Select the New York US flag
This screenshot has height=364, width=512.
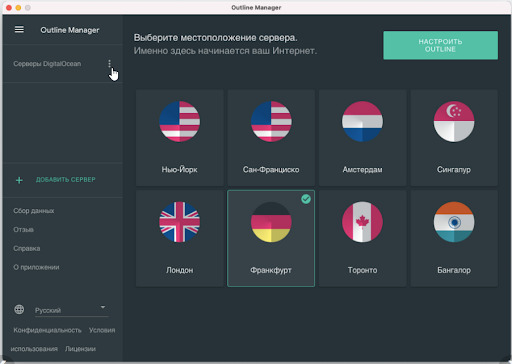pyautogui.click(x=180, y=121)
